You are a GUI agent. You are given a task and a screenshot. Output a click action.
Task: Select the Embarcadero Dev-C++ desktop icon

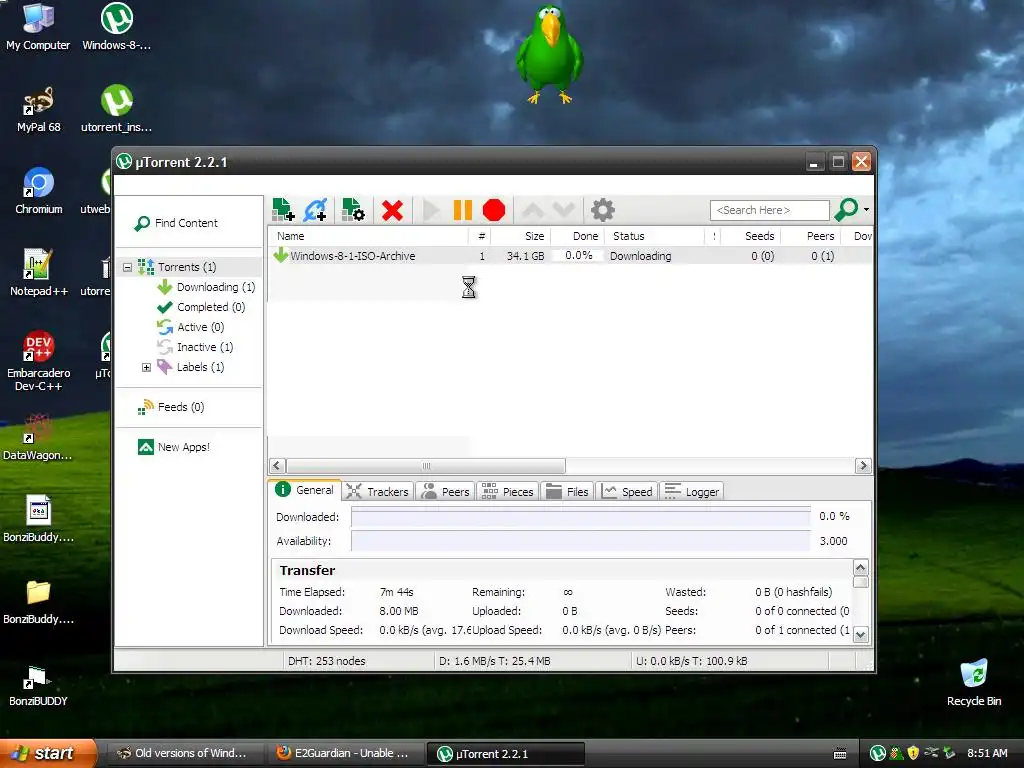[x=39, y=361]
